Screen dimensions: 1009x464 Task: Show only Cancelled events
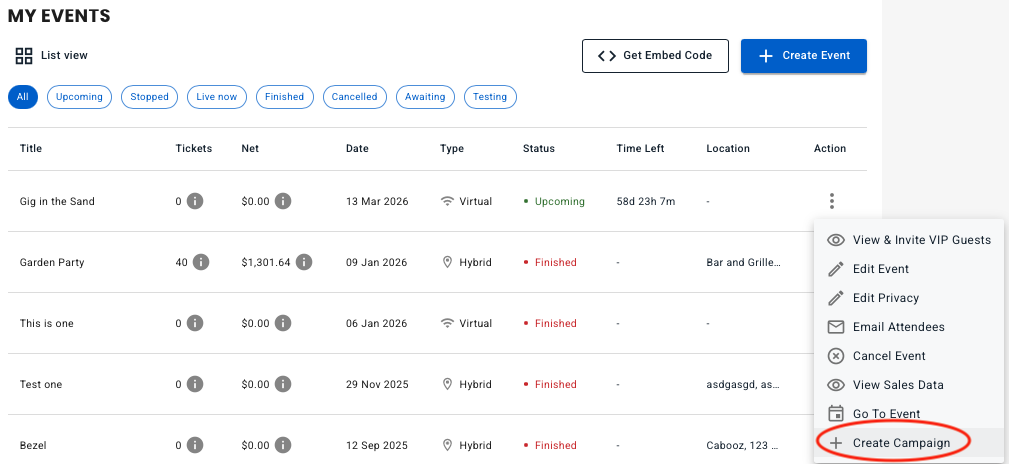click(354, 97)
